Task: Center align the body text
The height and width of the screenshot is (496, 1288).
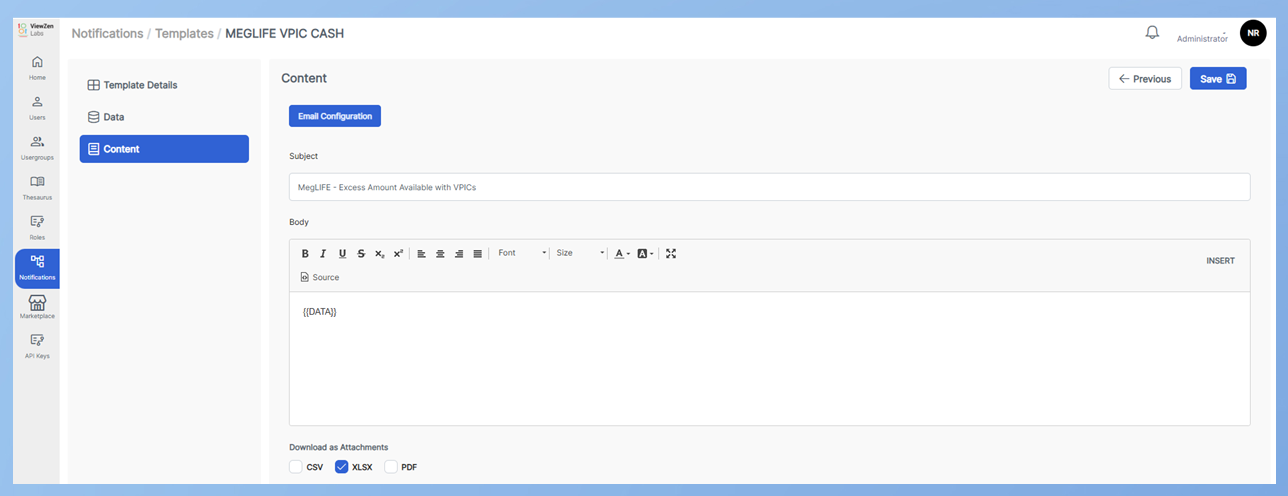Action: (x=440, y=254)
